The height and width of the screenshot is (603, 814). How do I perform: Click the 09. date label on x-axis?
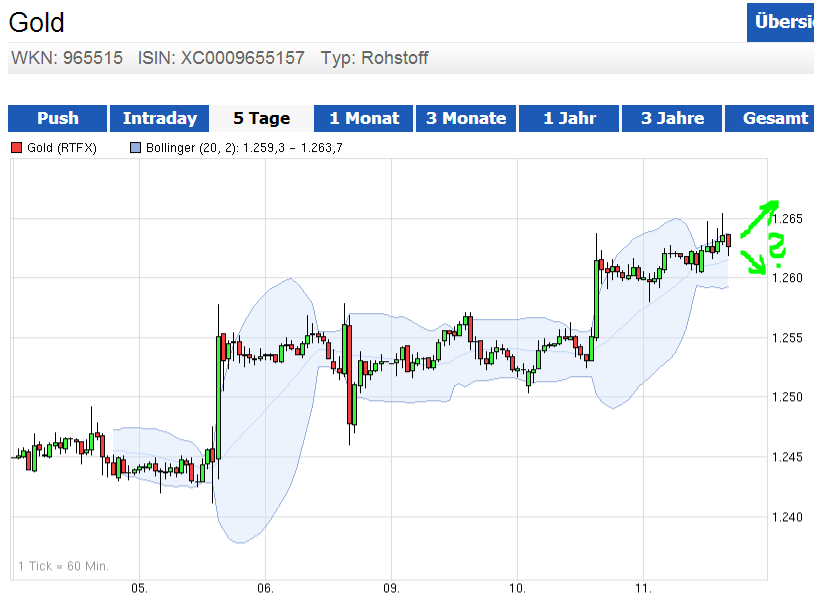tap(391, 587)
